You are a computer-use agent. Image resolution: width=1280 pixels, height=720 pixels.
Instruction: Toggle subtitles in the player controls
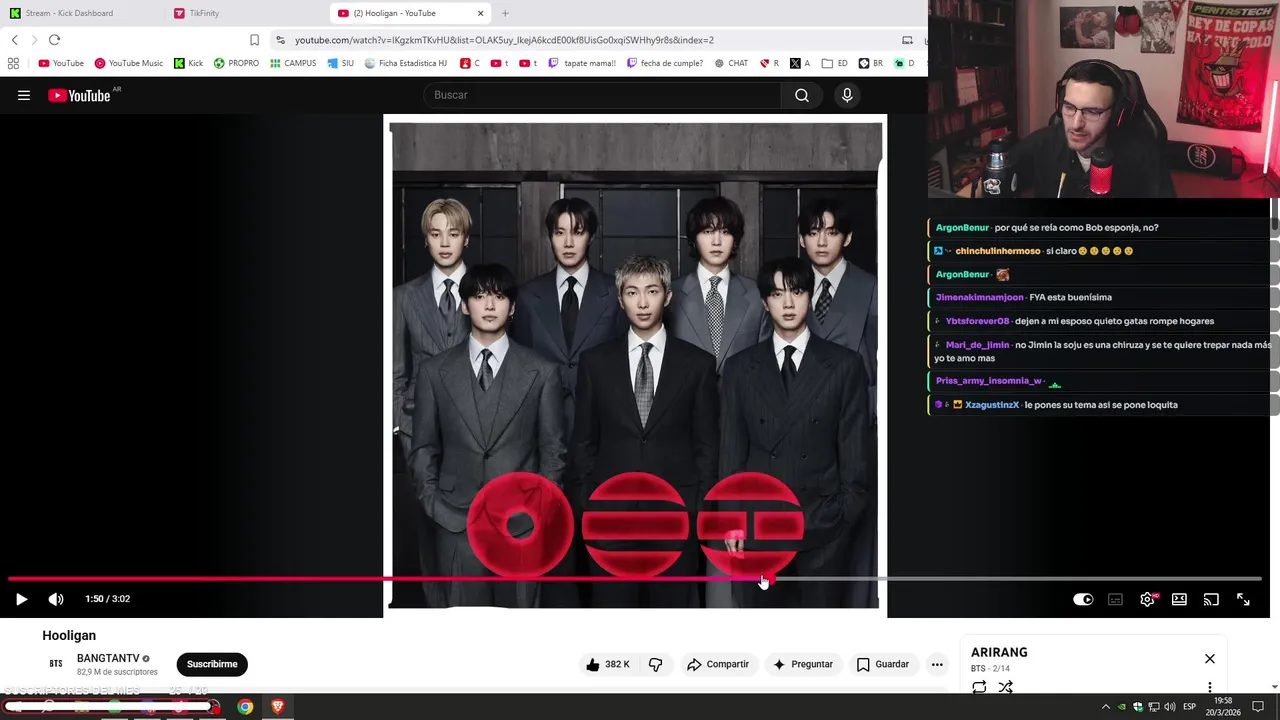tap(1115, 599)
